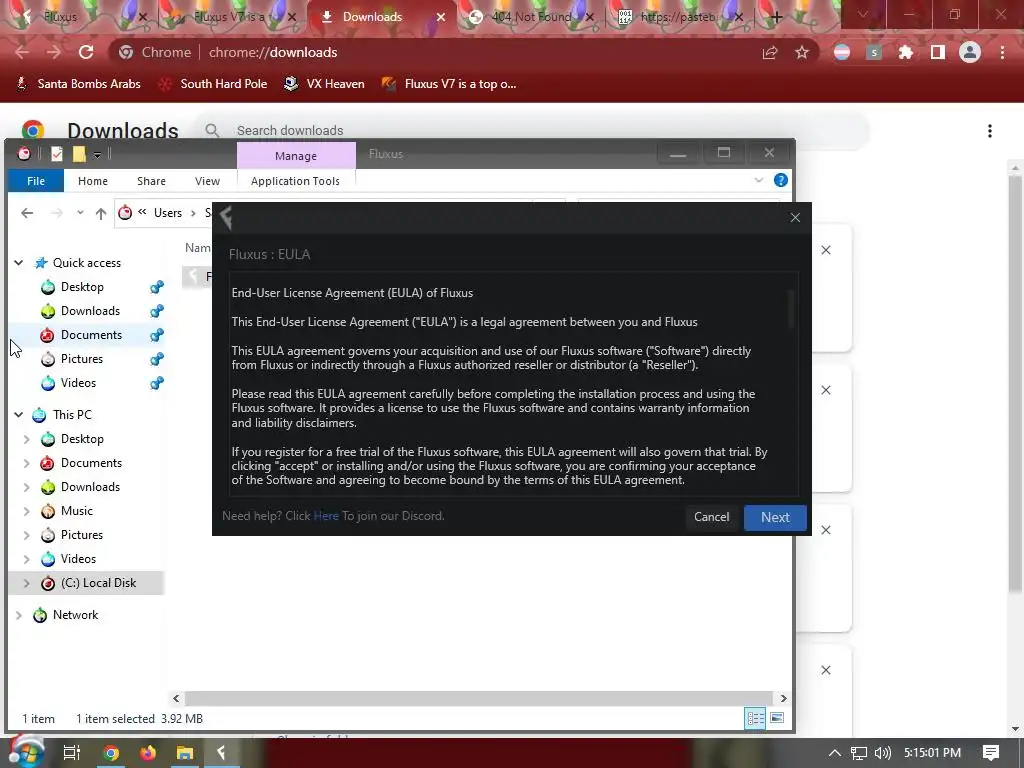Select the Application Tools tab

pos(295,181)
